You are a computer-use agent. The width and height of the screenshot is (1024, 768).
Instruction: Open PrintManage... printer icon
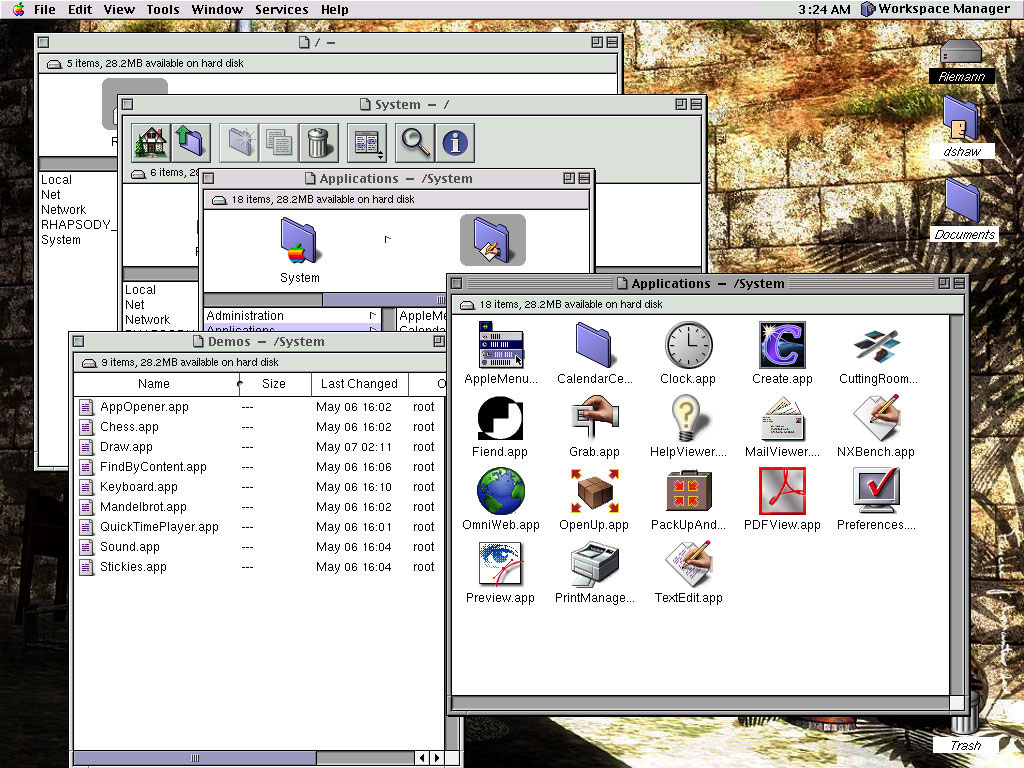[x=594, y=566]
